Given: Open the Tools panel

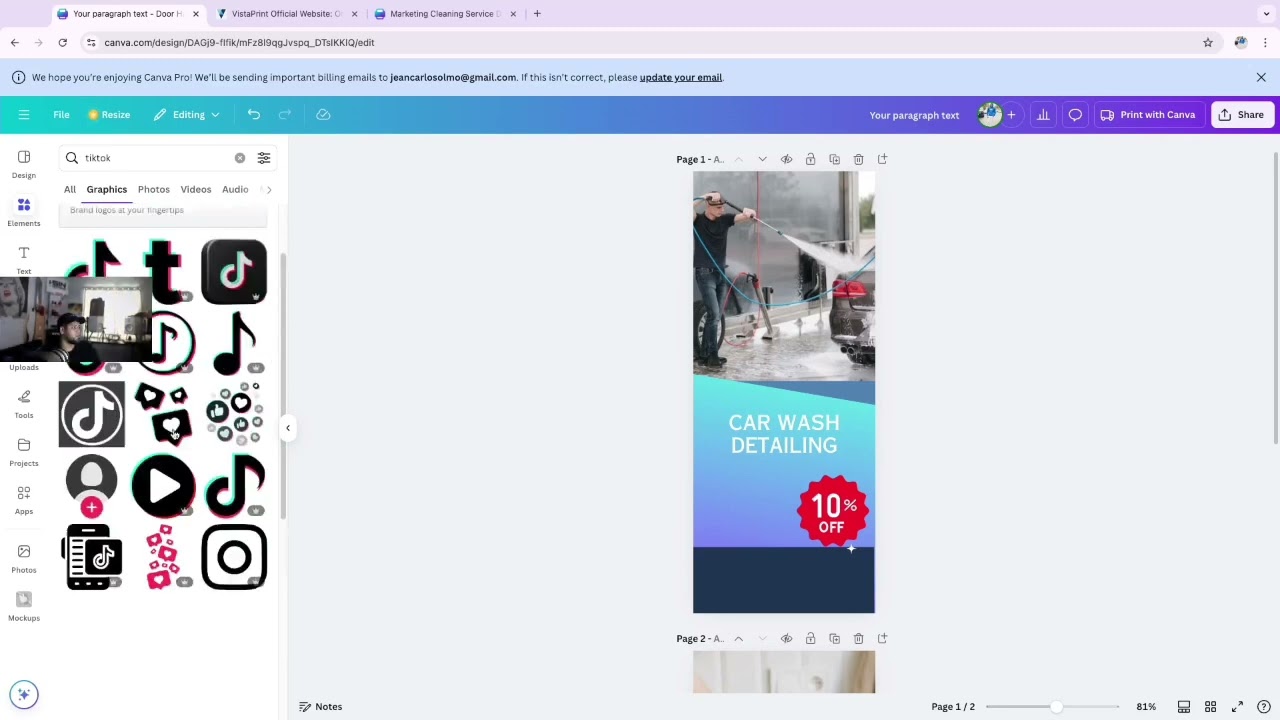Looking at the screenshot, I should pyautogui.click(x=24, y=404).
